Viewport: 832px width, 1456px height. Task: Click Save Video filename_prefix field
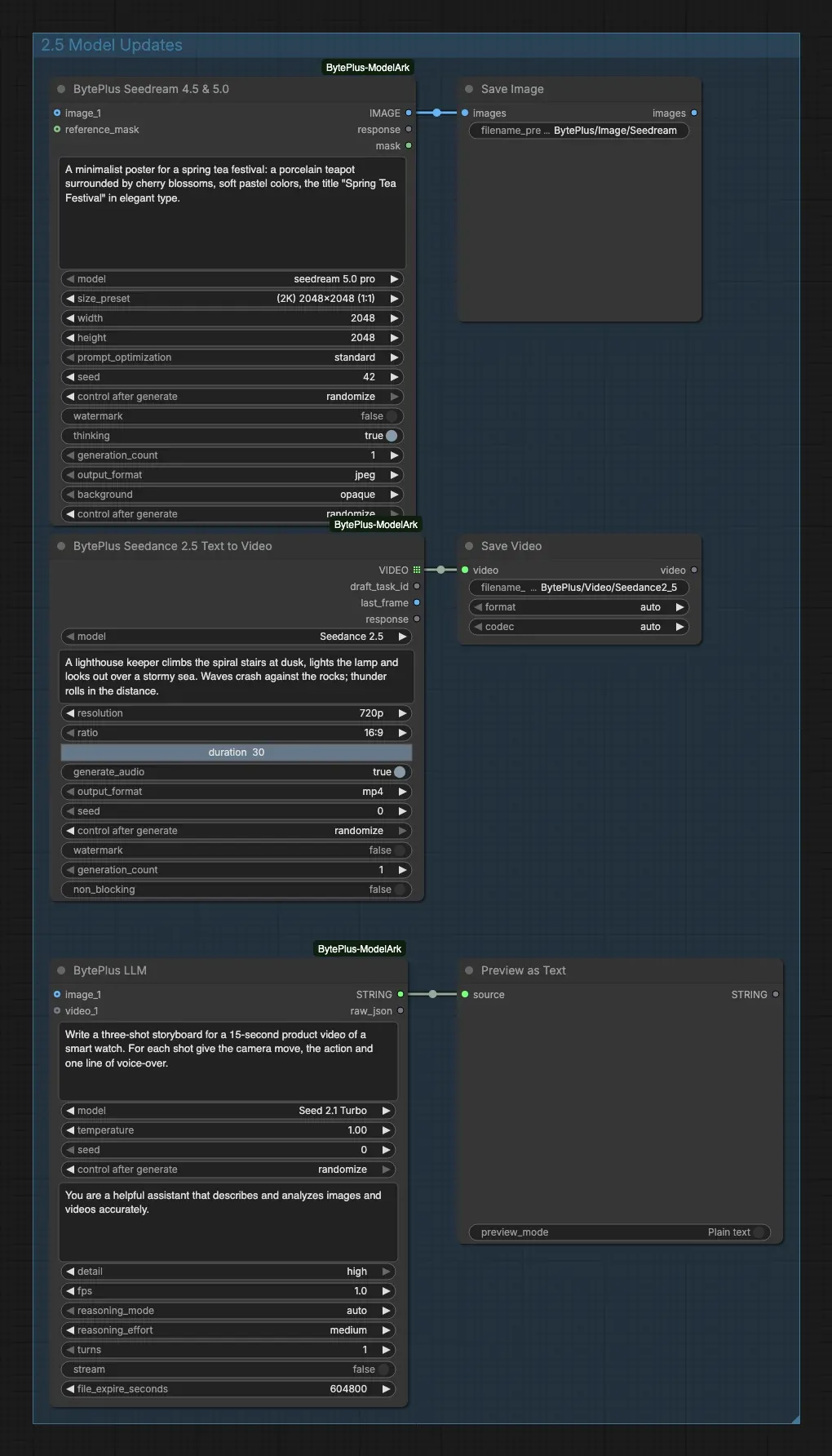(x=579, y=588)
